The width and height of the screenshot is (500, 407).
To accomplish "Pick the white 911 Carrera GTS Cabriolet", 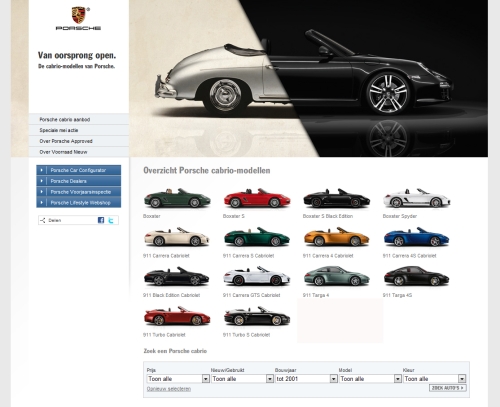I will point(257,277).
